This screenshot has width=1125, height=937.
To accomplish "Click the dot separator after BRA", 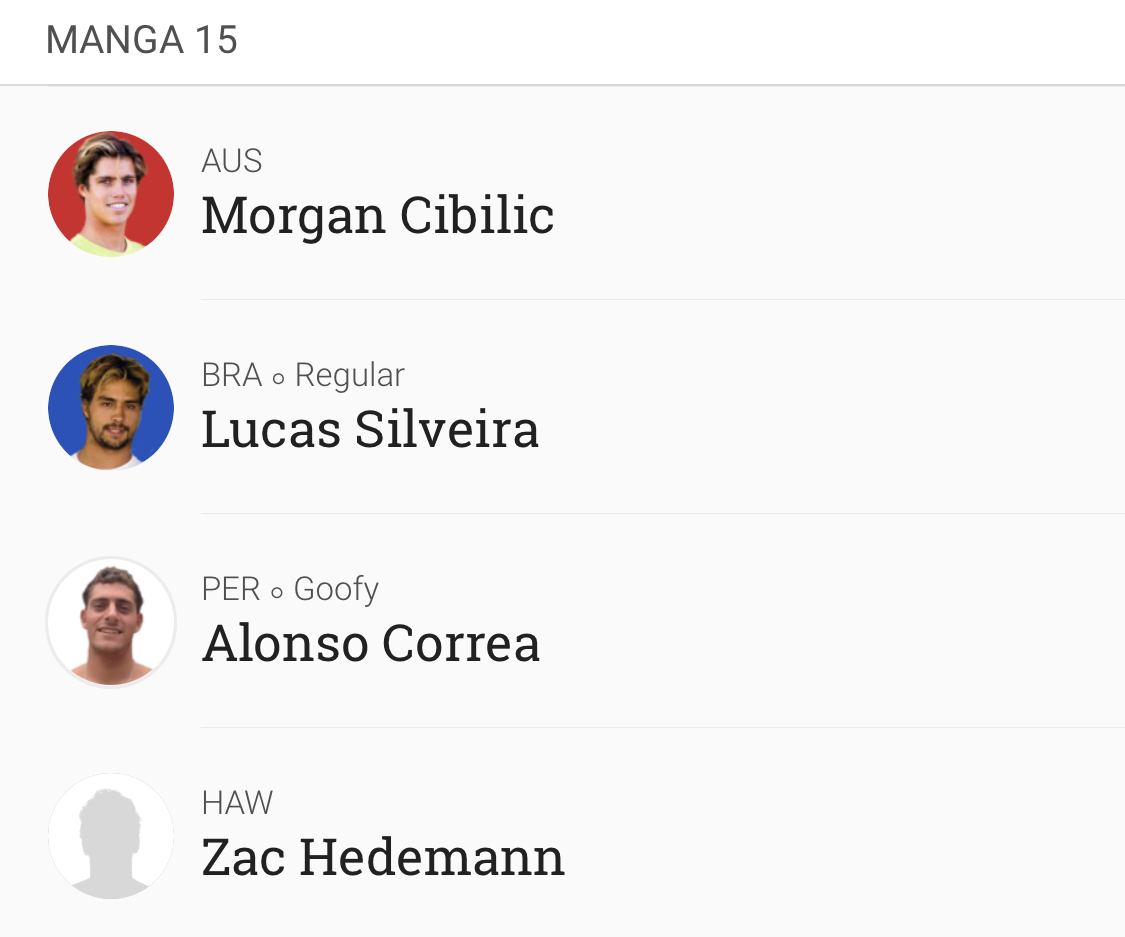I will (x=278, y=379).
